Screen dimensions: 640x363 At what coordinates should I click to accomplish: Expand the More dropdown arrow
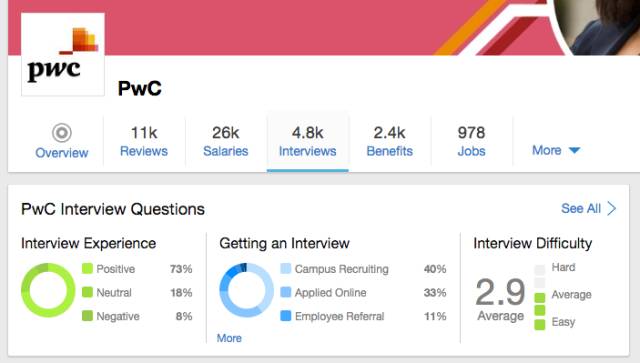pos(574,151)
